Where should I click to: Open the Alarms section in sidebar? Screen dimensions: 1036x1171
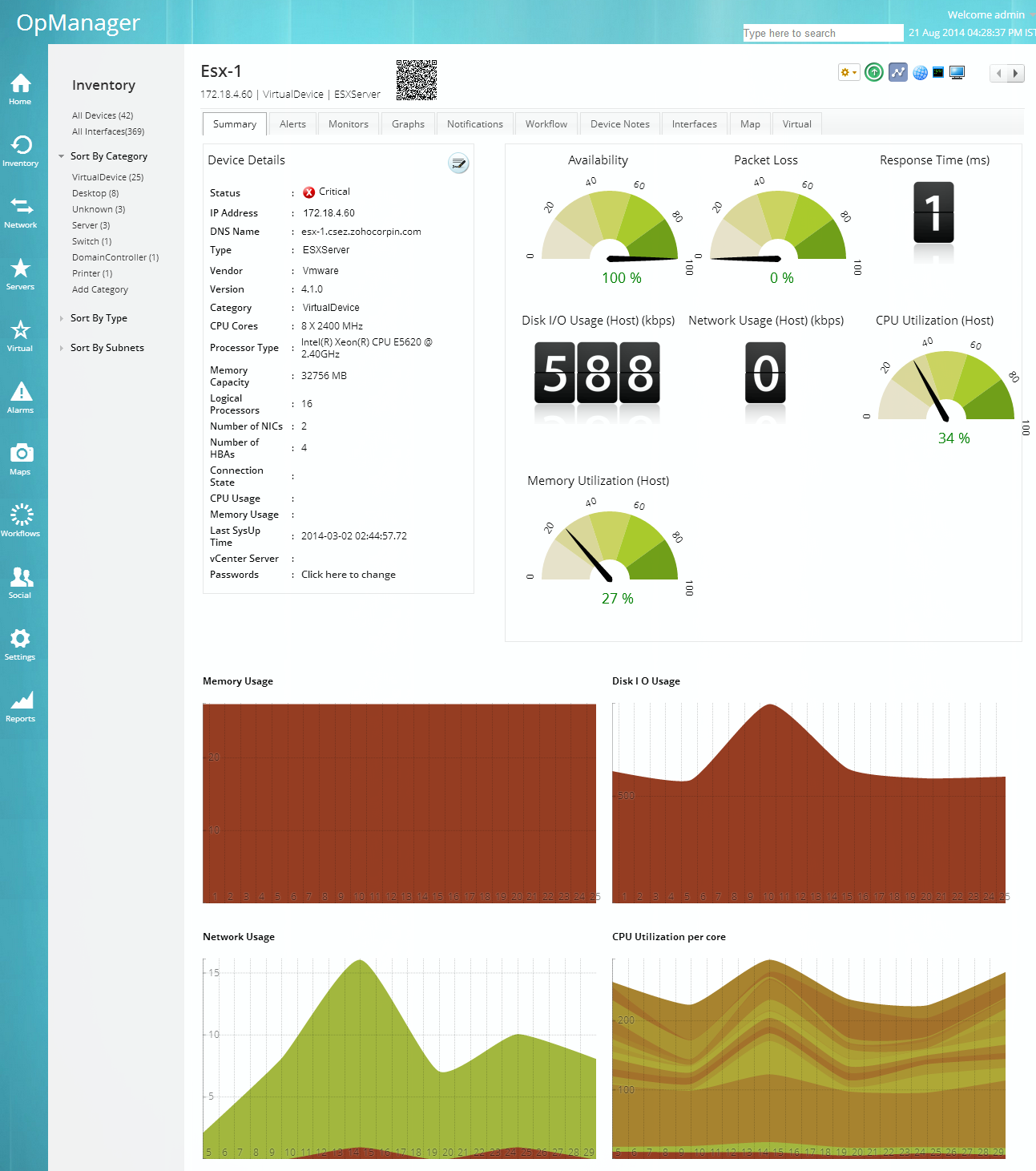pyautogui.click(x=21, y=397)
